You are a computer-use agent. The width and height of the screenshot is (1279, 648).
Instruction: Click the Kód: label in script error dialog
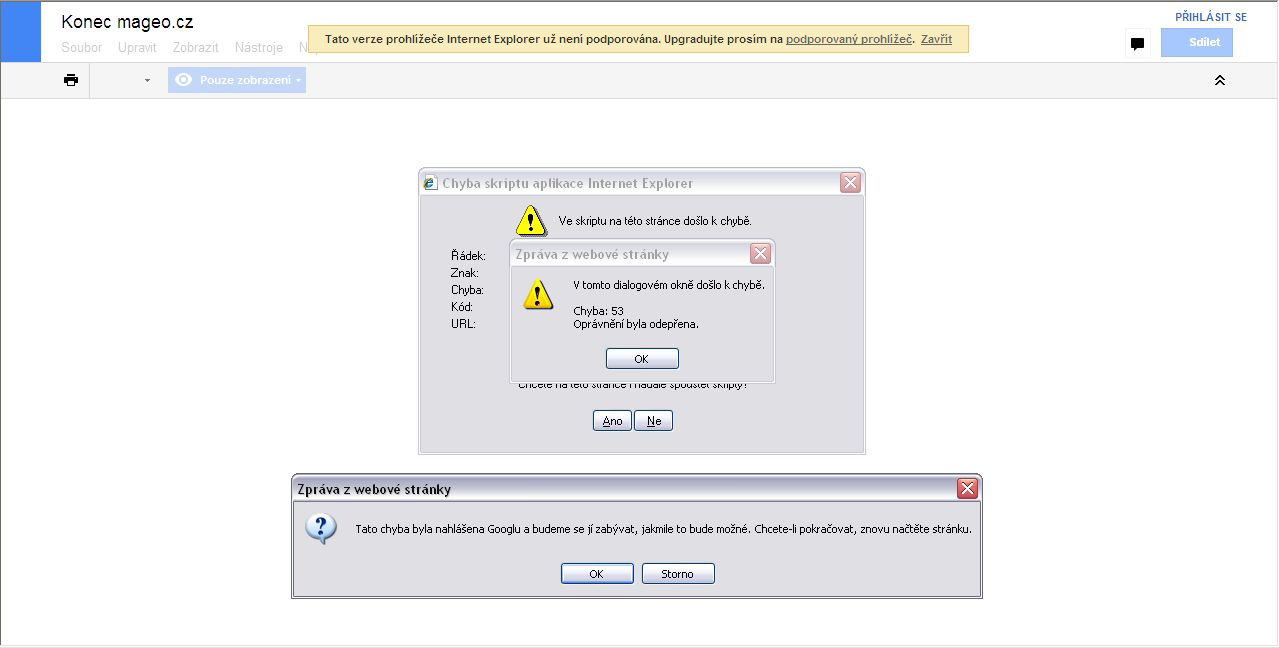point(462,307)
